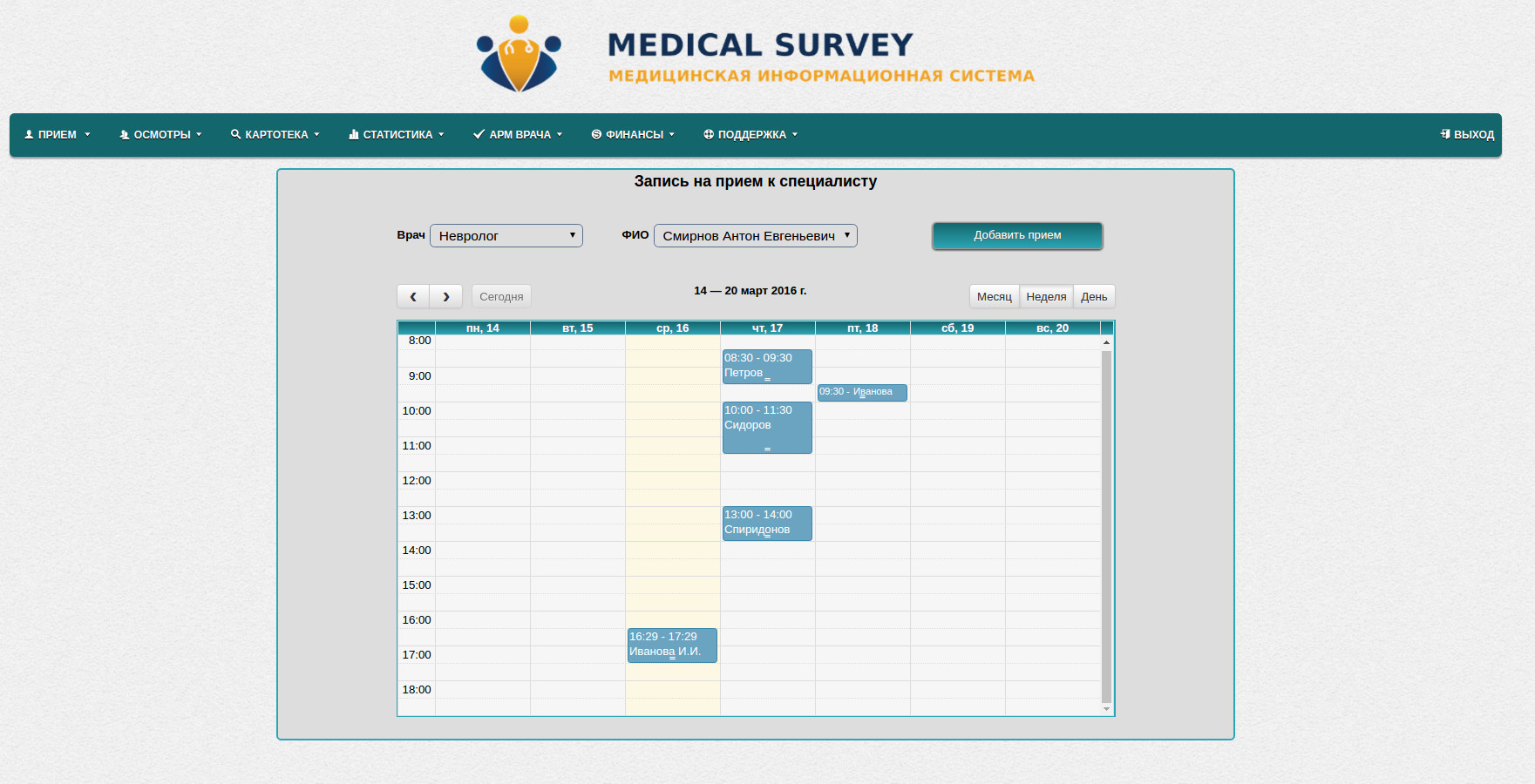Click the calendar vertical scrollbar
The height and width of the screenshot is (784, 1535).
click(x=1106, y=523)
